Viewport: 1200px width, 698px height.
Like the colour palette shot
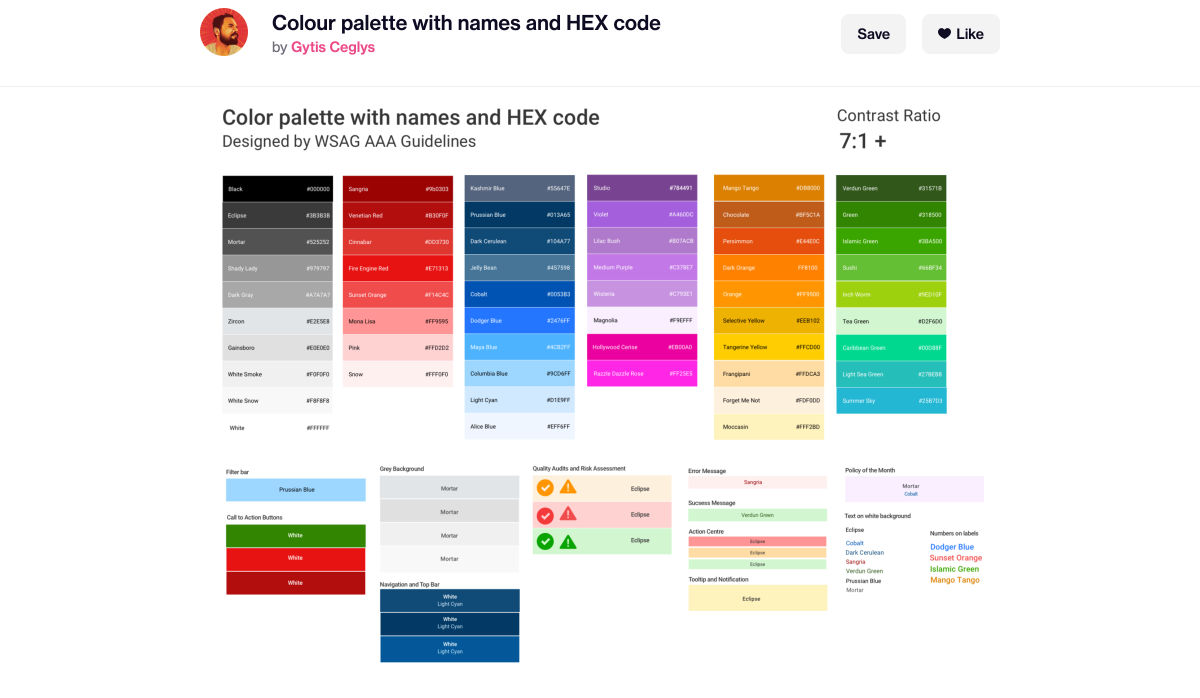point(960,34)
